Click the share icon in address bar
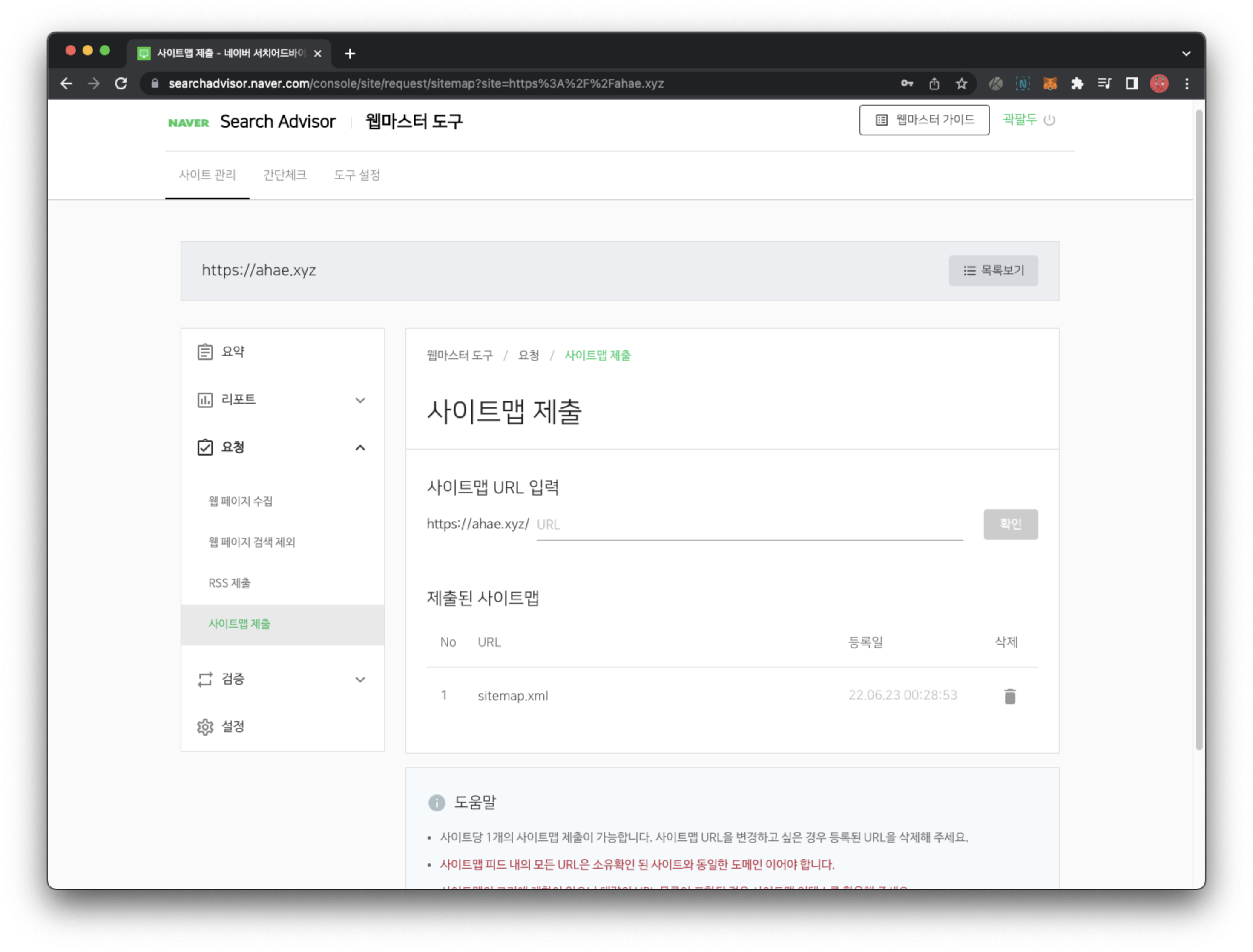The width and height of the screenshot is (1253, 952). (x=934, y=84)
